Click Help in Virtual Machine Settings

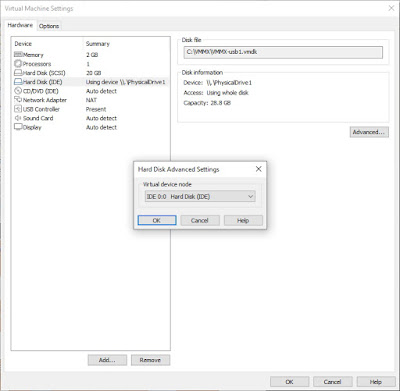click(376, 382)
